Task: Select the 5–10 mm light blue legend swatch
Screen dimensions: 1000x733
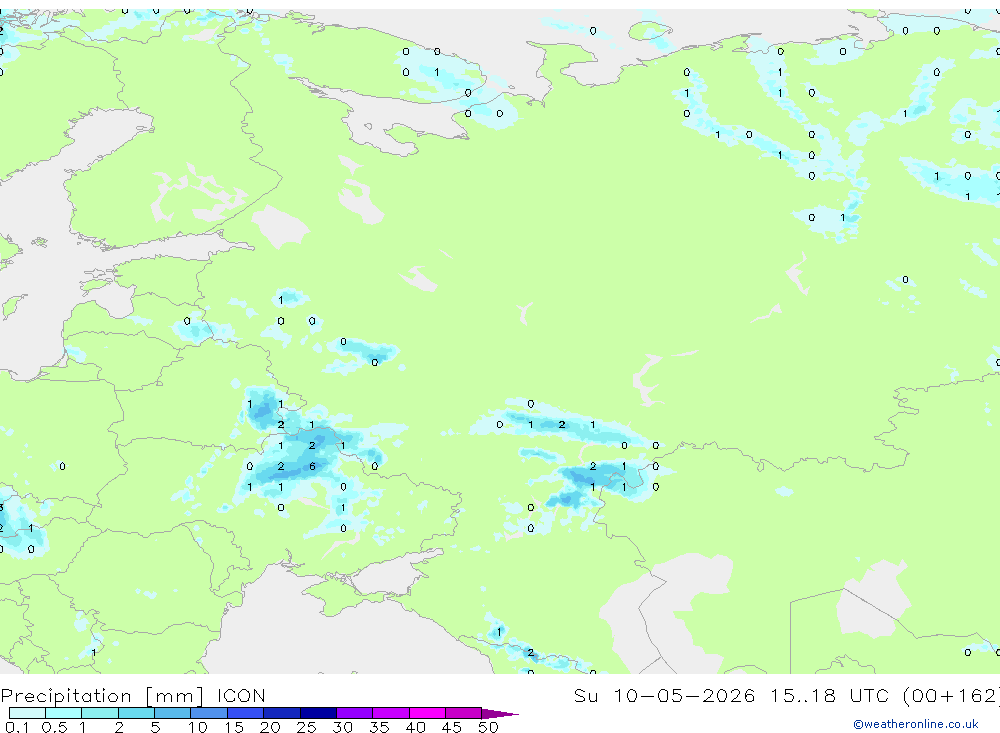Action: (173, 713)
